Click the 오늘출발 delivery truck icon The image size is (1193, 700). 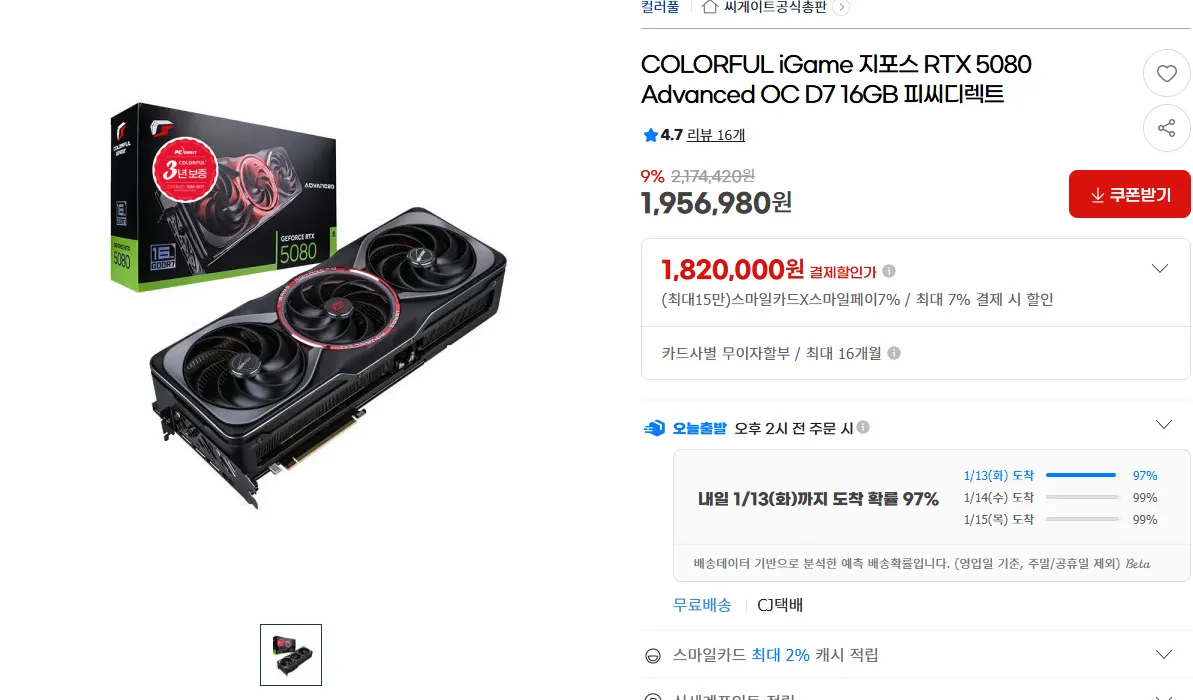click(654, 428)
